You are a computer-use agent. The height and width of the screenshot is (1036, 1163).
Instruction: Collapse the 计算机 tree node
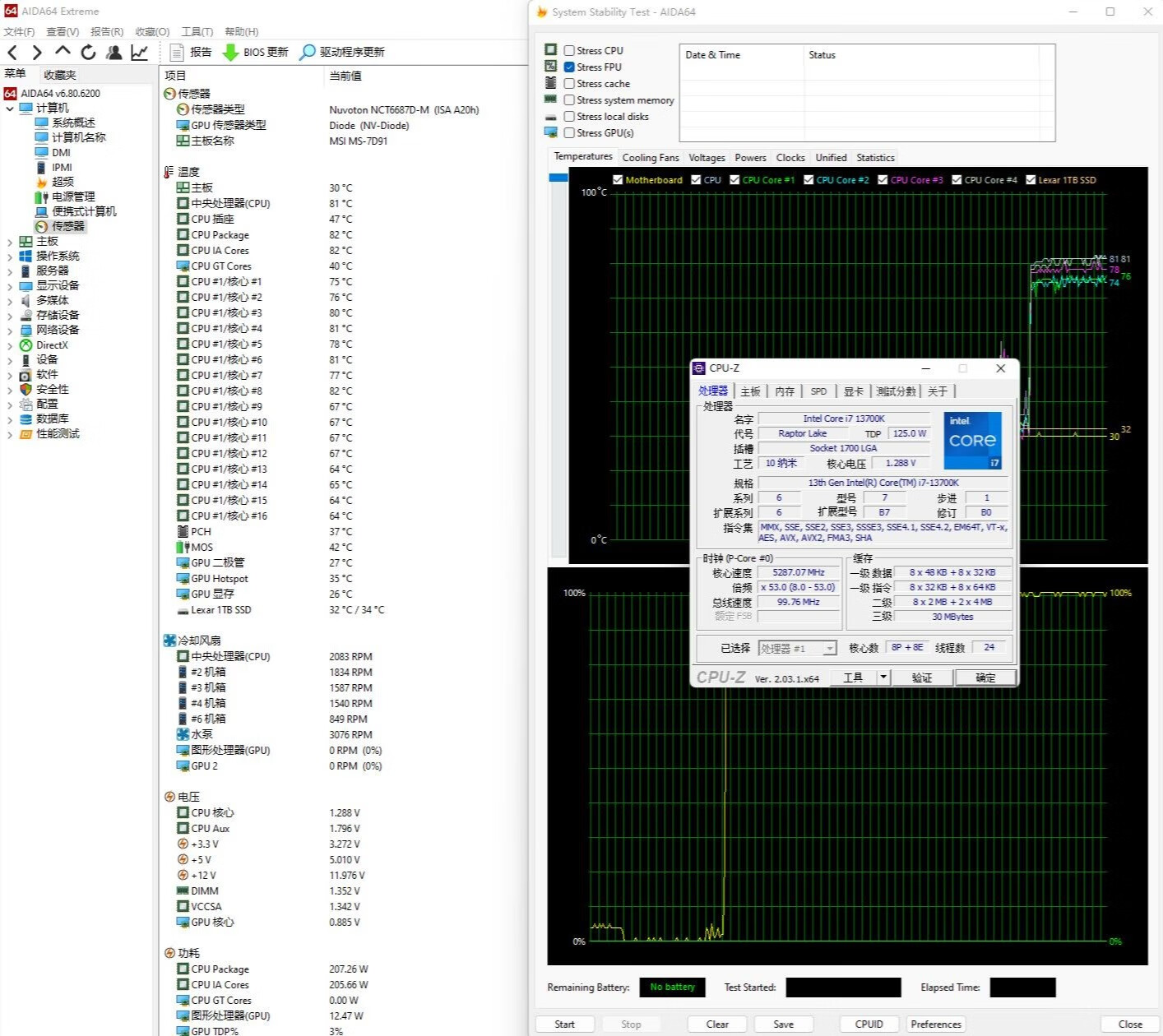(10, 109)
